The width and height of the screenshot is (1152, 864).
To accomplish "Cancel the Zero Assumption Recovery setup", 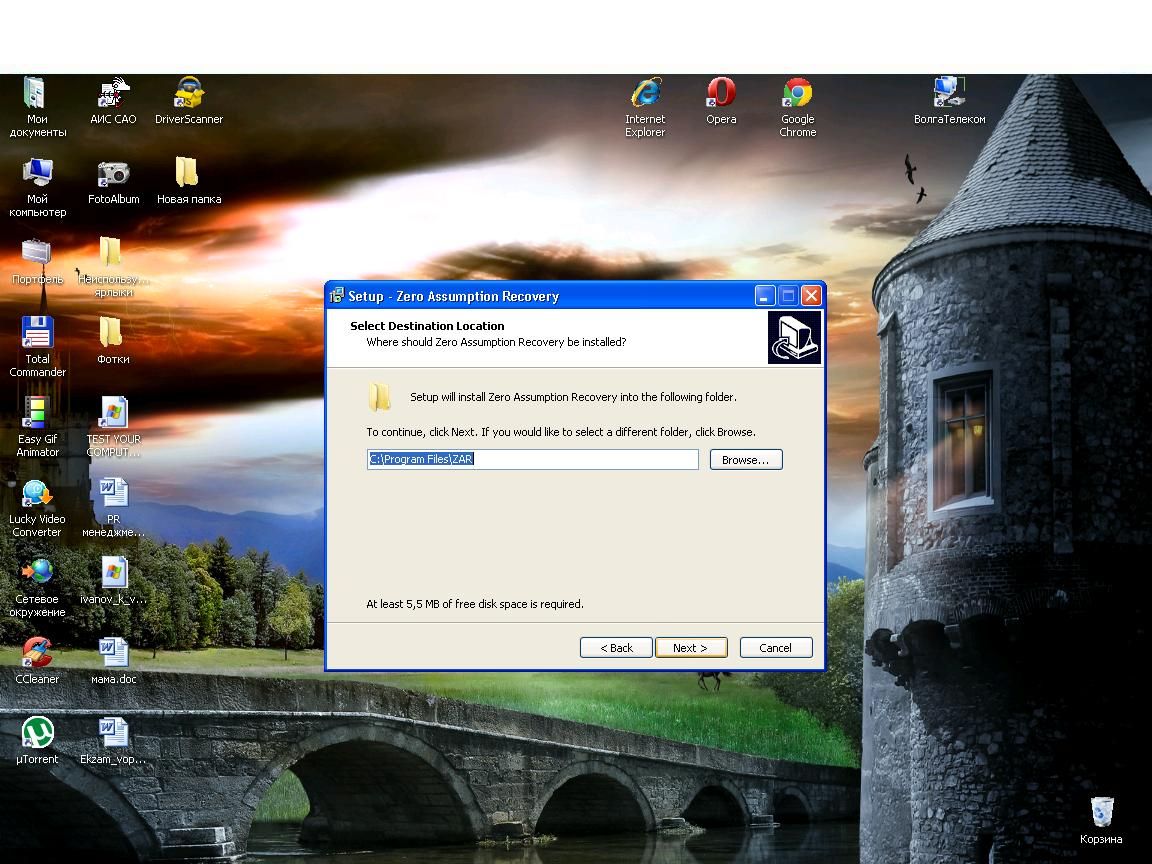I will 775,647.
